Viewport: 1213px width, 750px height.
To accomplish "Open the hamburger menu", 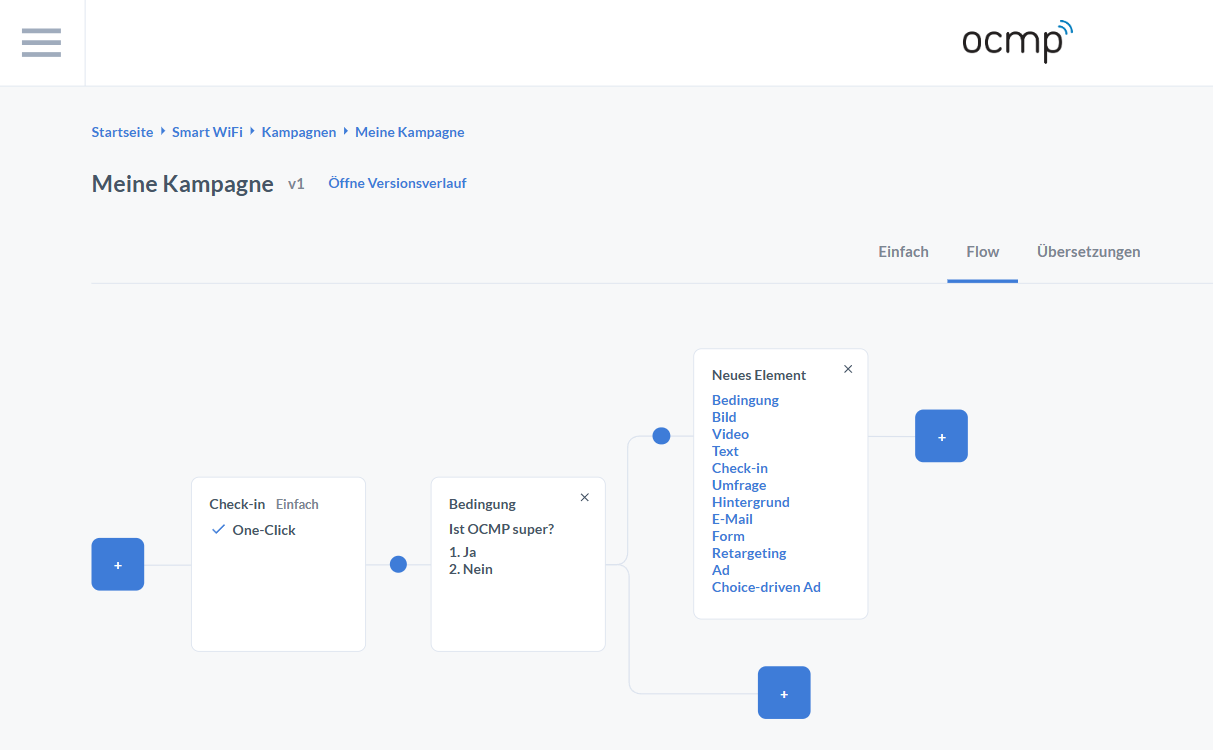I will tap(41, 43).
